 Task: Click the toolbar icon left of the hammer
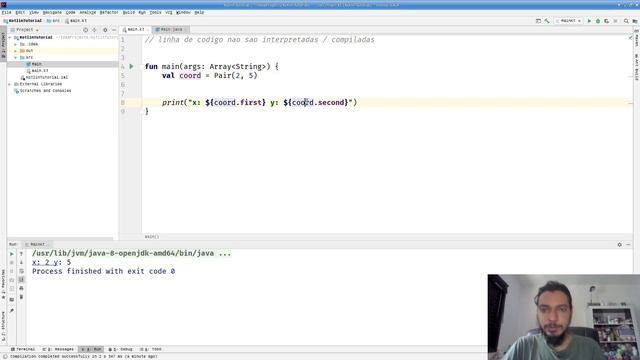[538, 21]
